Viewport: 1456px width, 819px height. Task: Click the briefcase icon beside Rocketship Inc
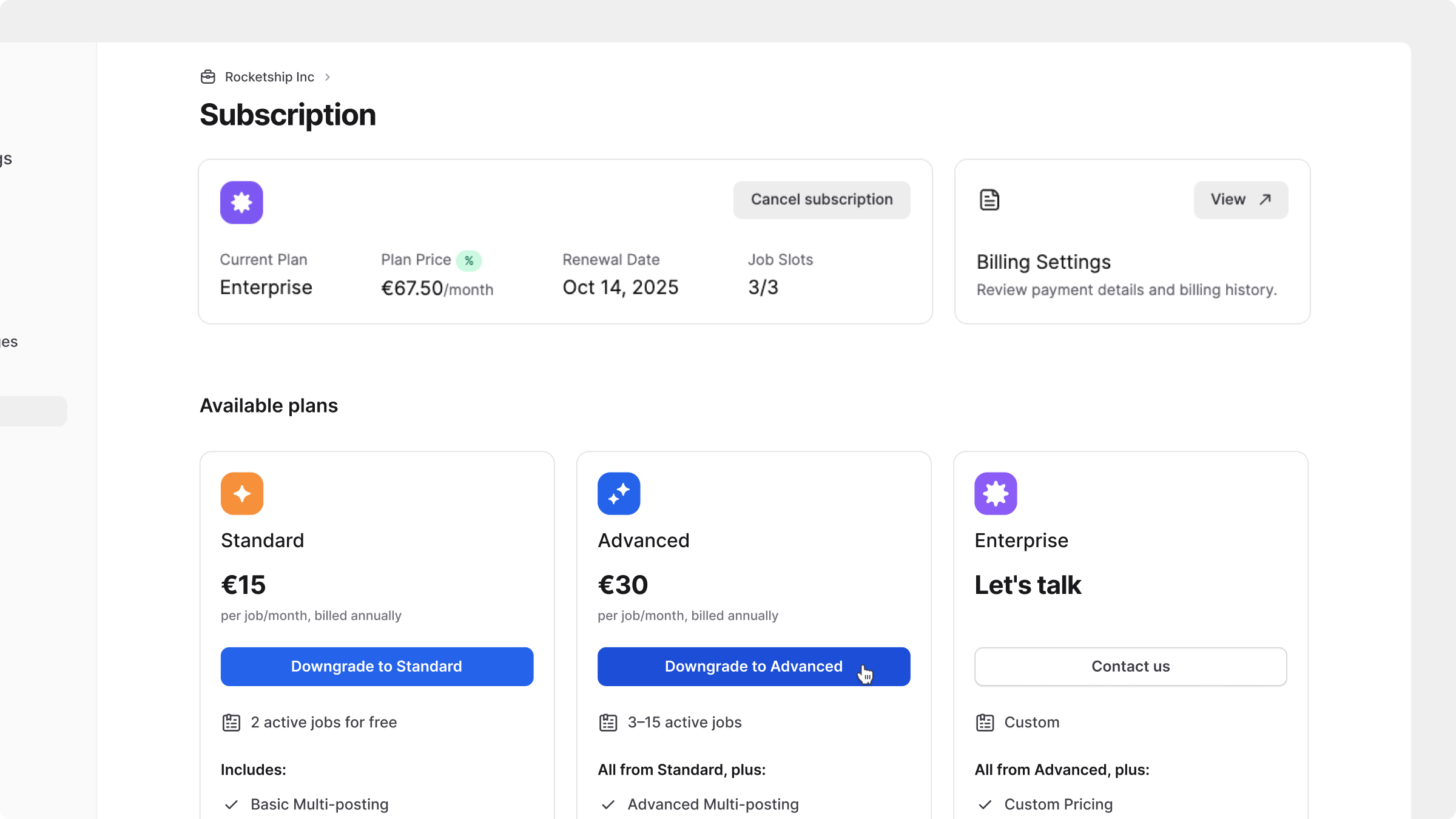(208, 77)
